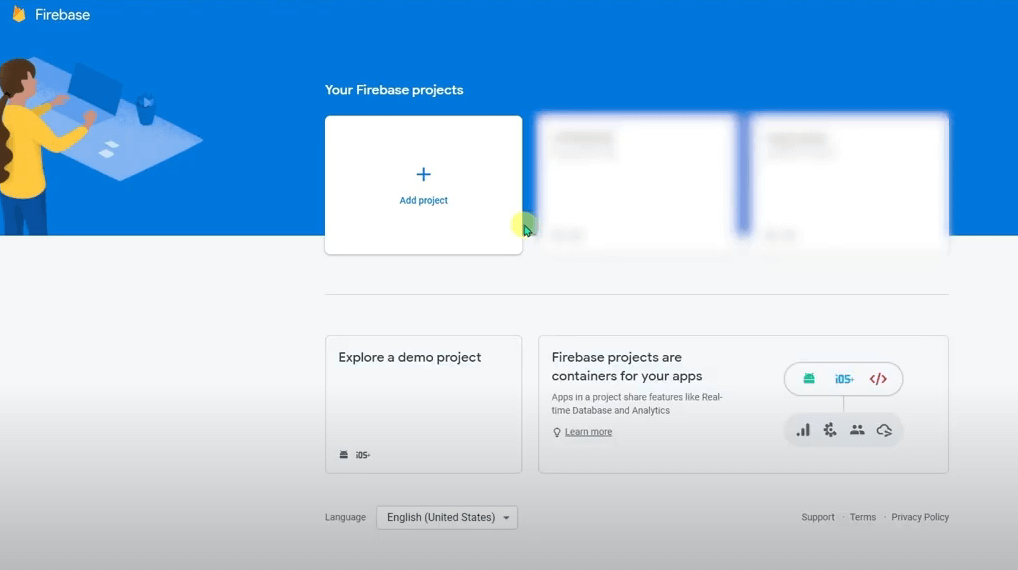Image resolution: width=1018 pixels, height=570 pixels.
Task: Click the Android icon in demo project card
Action: pyautogui.click(x=343, y=454)
